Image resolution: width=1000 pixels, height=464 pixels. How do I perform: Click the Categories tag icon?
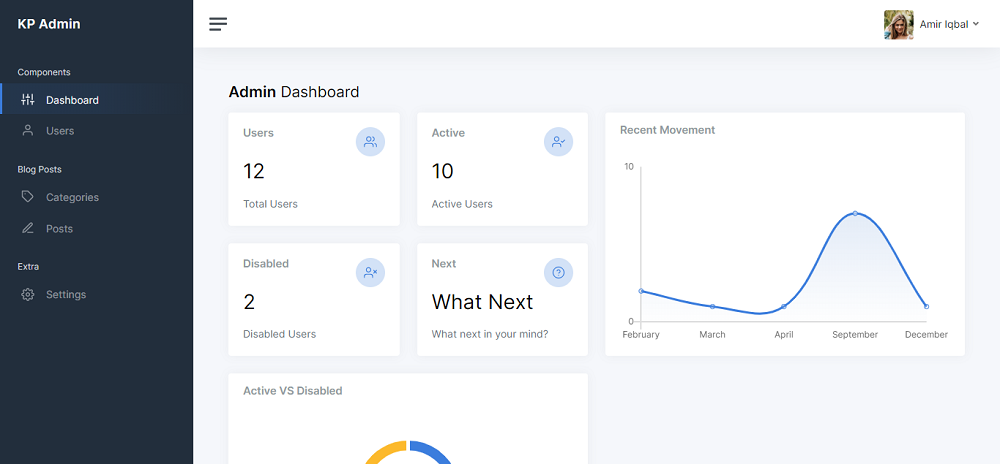click(27, 197)
